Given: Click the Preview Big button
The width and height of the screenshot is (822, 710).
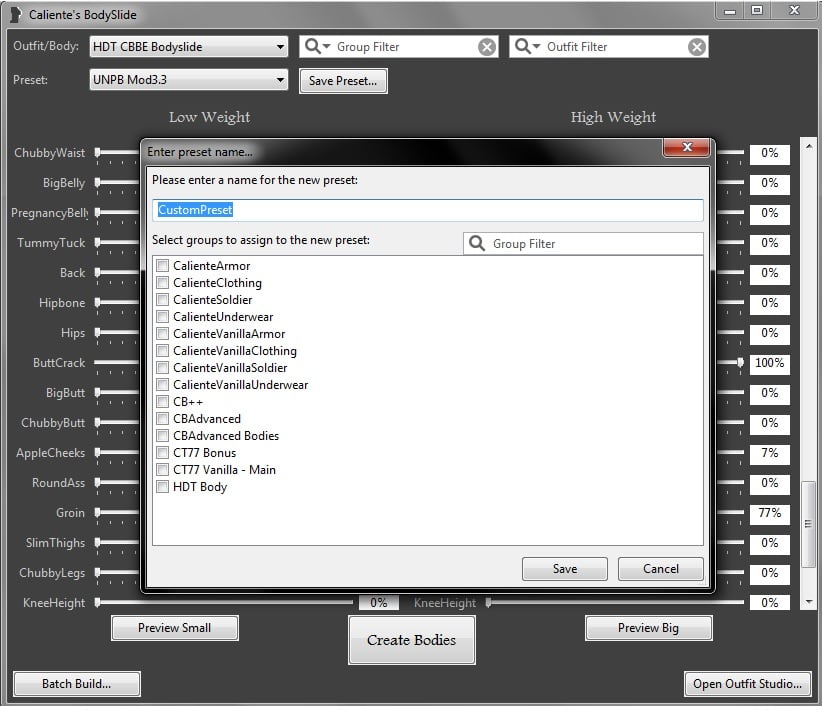Looking at the screenshot, I should 648,628.
